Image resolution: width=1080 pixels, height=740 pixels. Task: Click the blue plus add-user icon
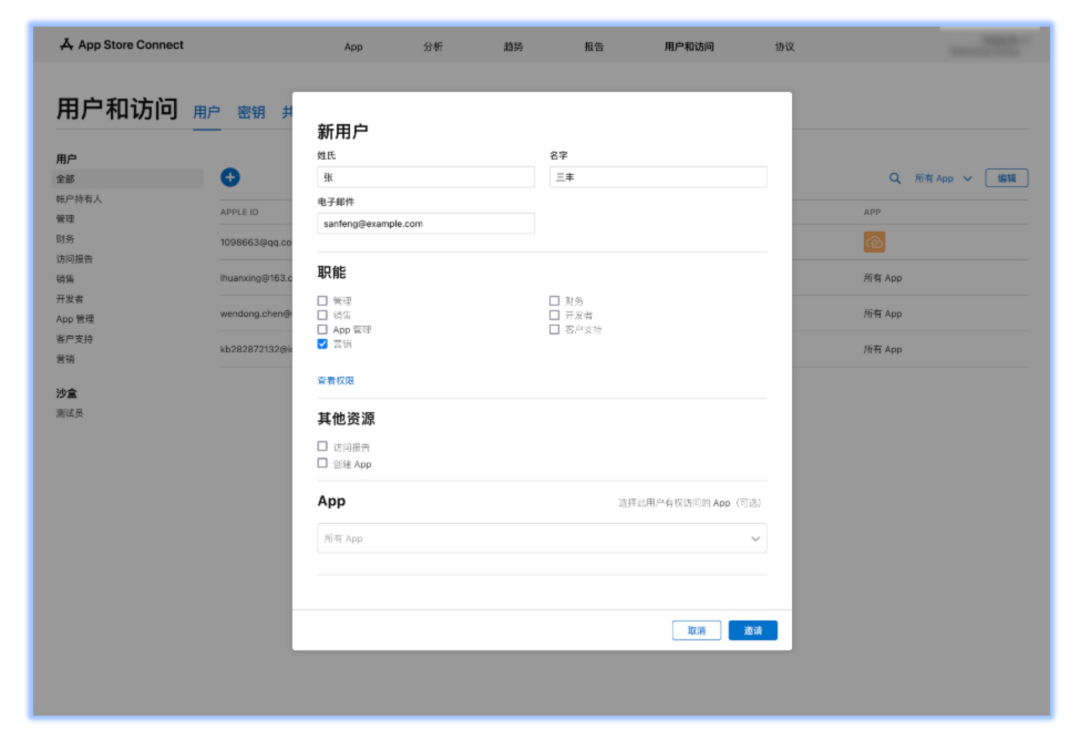[x=230, y=177]
